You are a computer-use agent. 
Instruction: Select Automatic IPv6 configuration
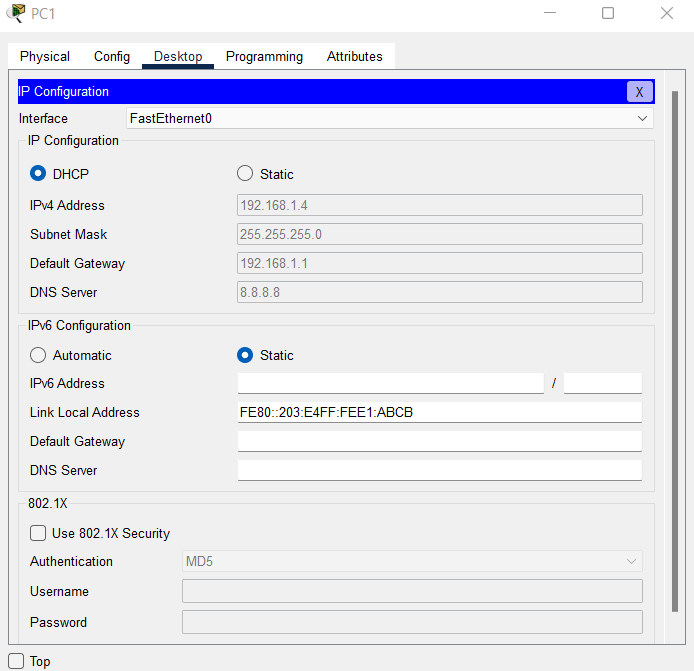click(x=38, y=355)
